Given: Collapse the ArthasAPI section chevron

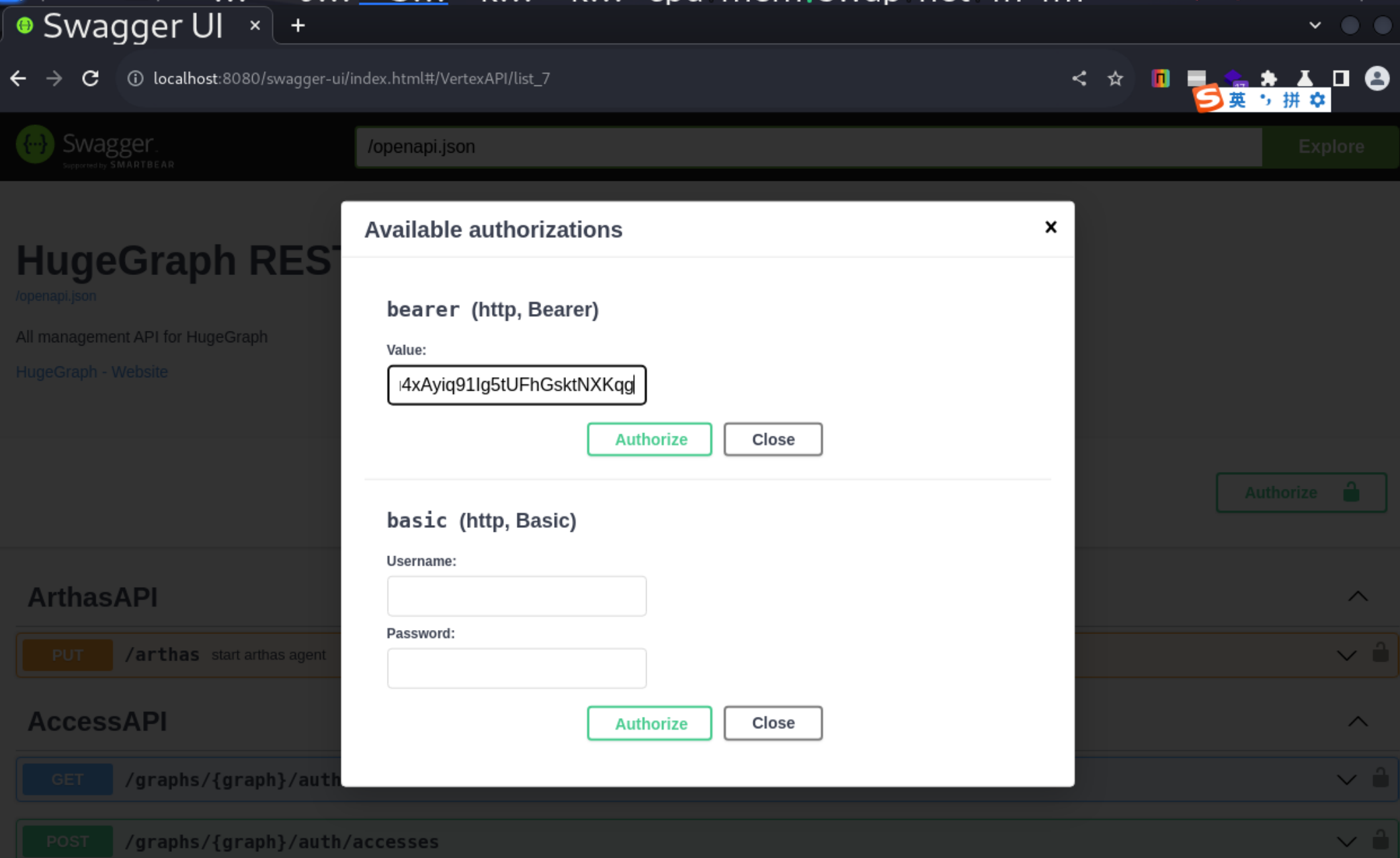Looking at the screenshot, I should coord(1358,596).
